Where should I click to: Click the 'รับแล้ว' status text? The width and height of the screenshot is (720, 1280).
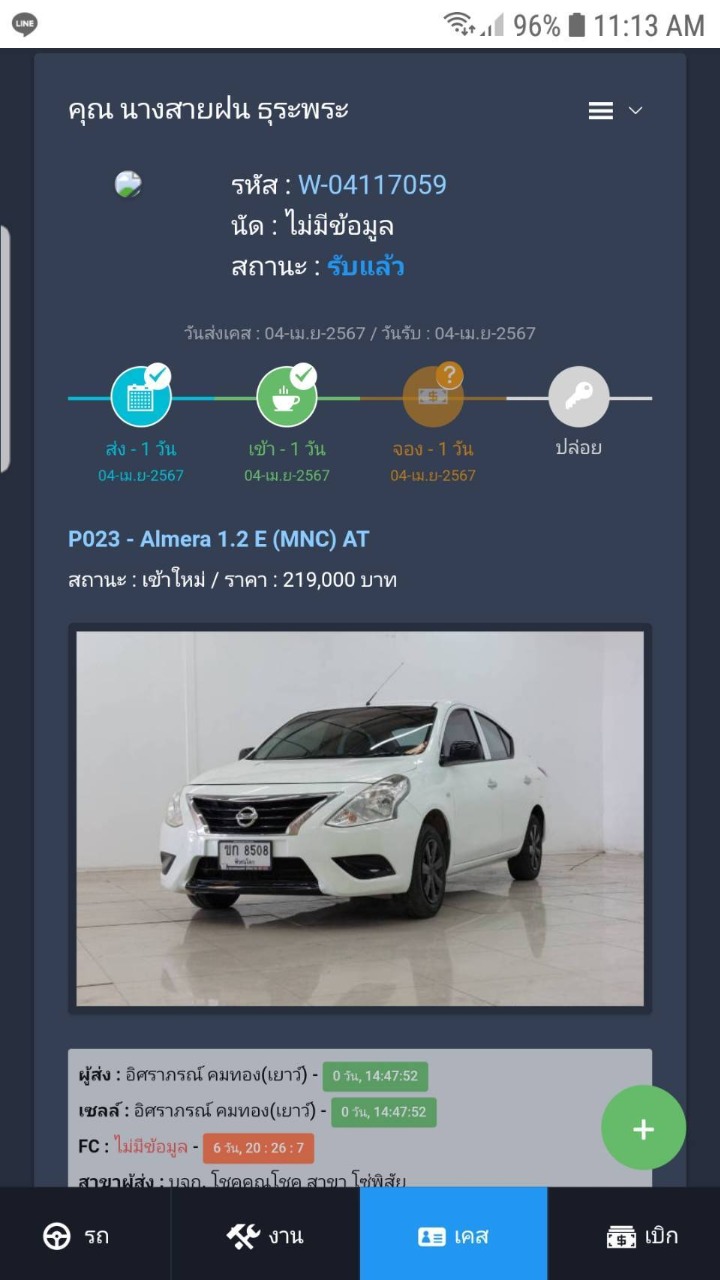(365, 267)
